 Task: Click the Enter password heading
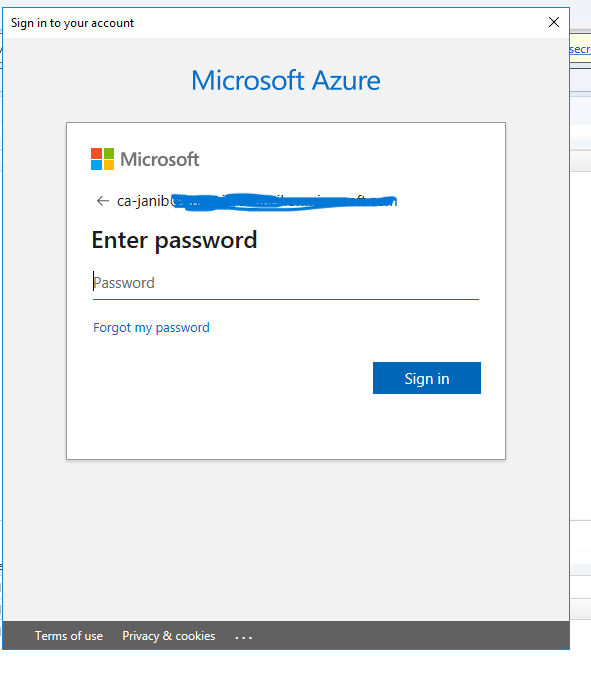(175, 240)
